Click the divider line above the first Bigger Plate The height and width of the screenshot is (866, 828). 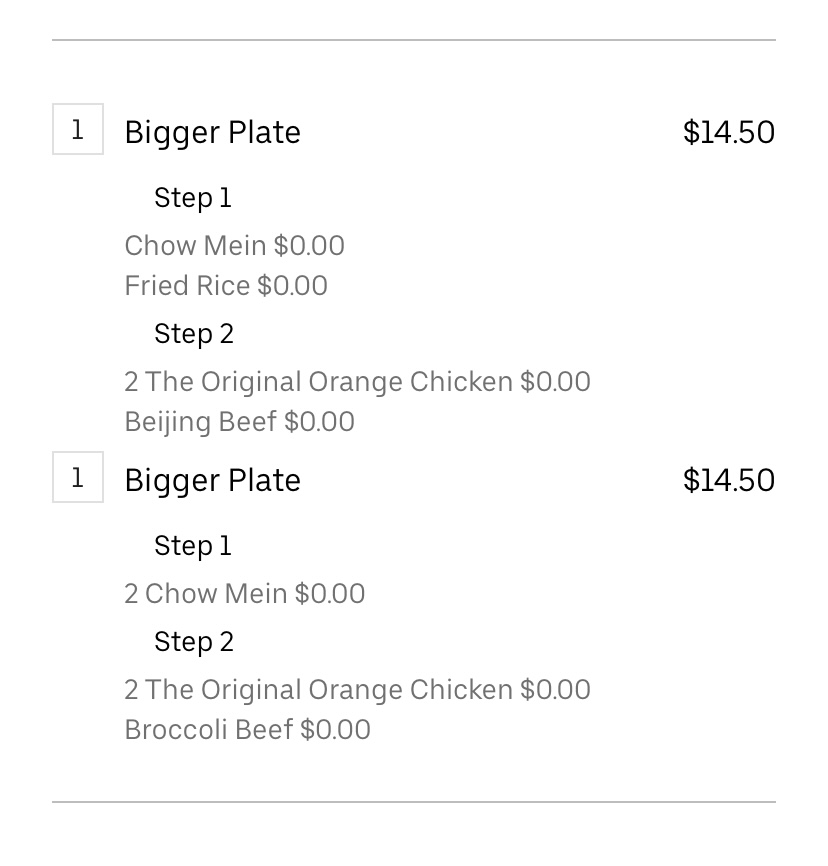point(414,41)
